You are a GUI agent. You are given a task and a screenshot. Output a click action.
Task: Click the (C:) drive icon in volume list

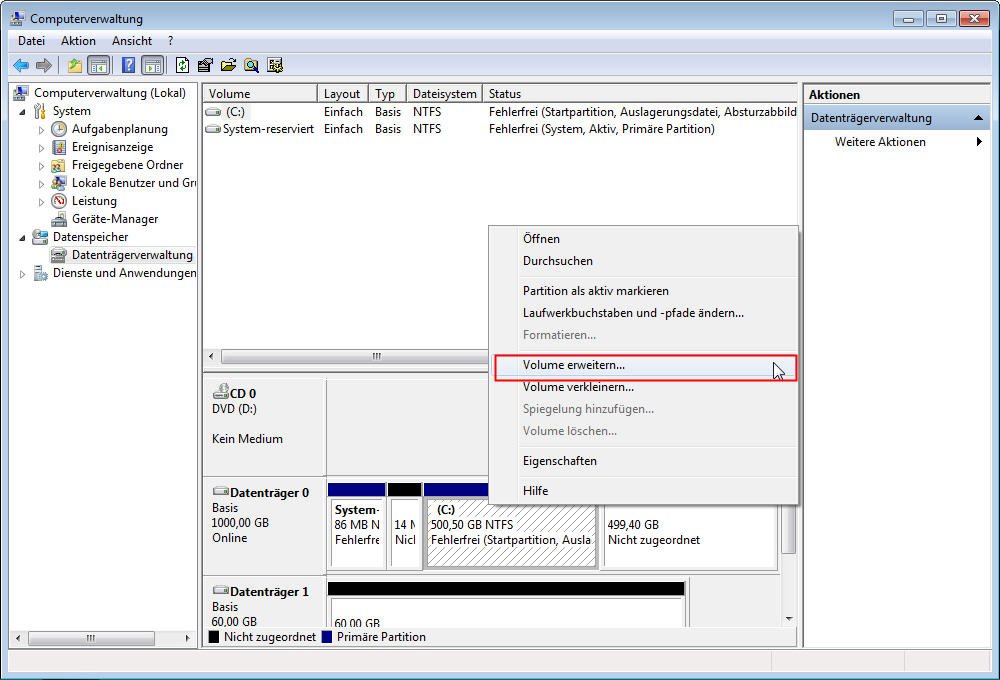[x=213, y=112]
